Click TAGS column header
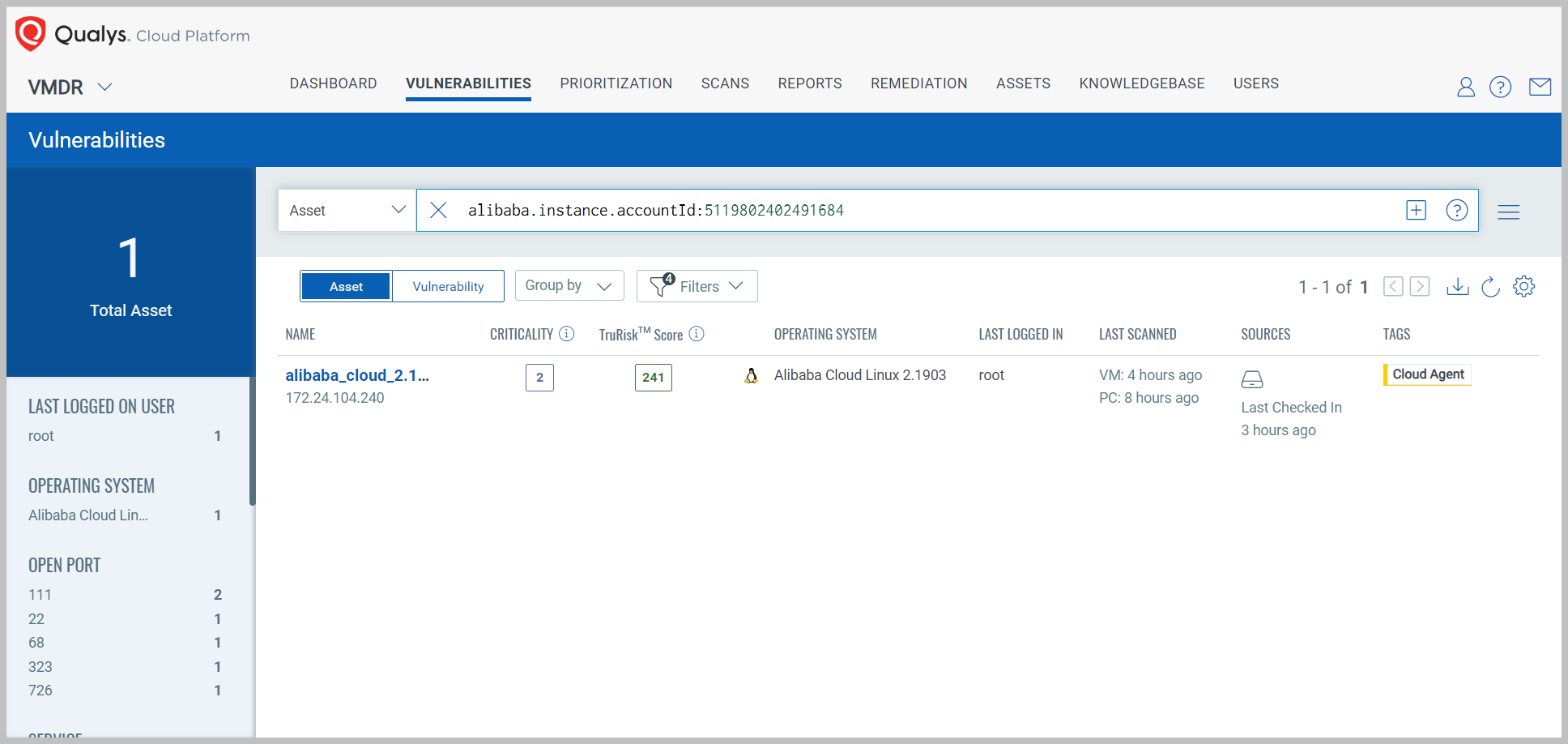The image size is (1568, 744). tap(1396, 334)
